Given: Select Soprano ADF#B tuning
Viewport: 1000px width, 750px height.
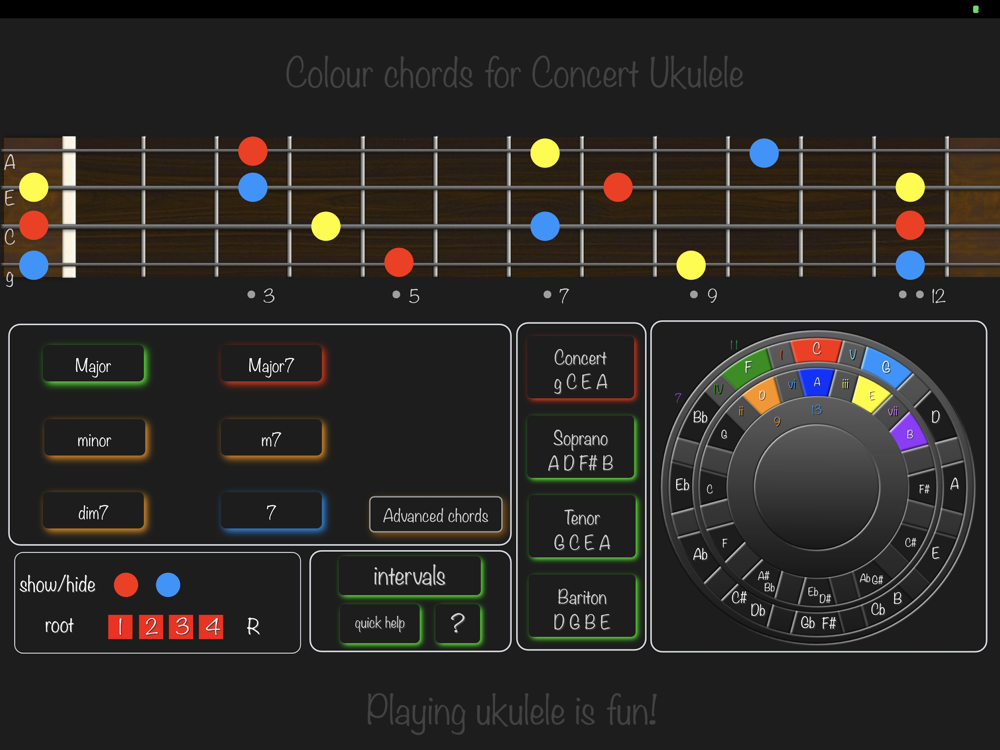Looking at the screenshot, I should [581, 449].
